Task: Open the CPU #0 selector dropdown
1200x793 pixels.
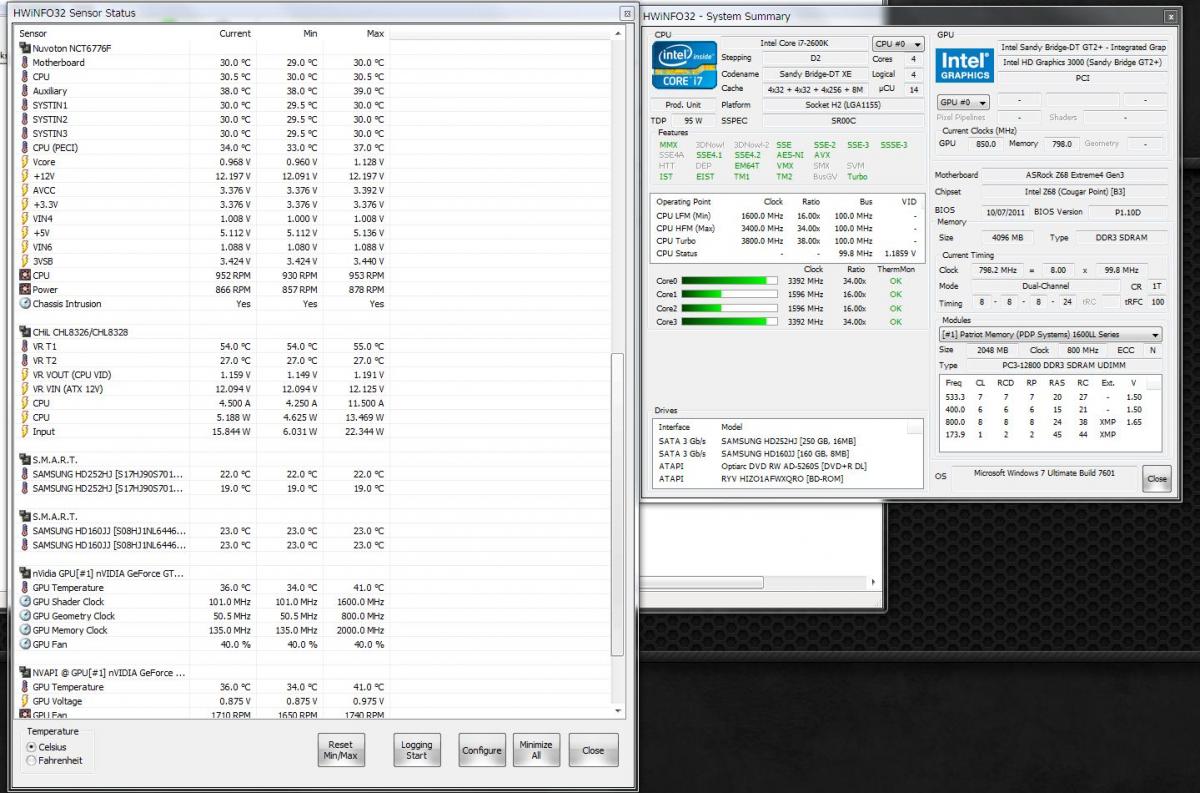Action: pos(898,44)
